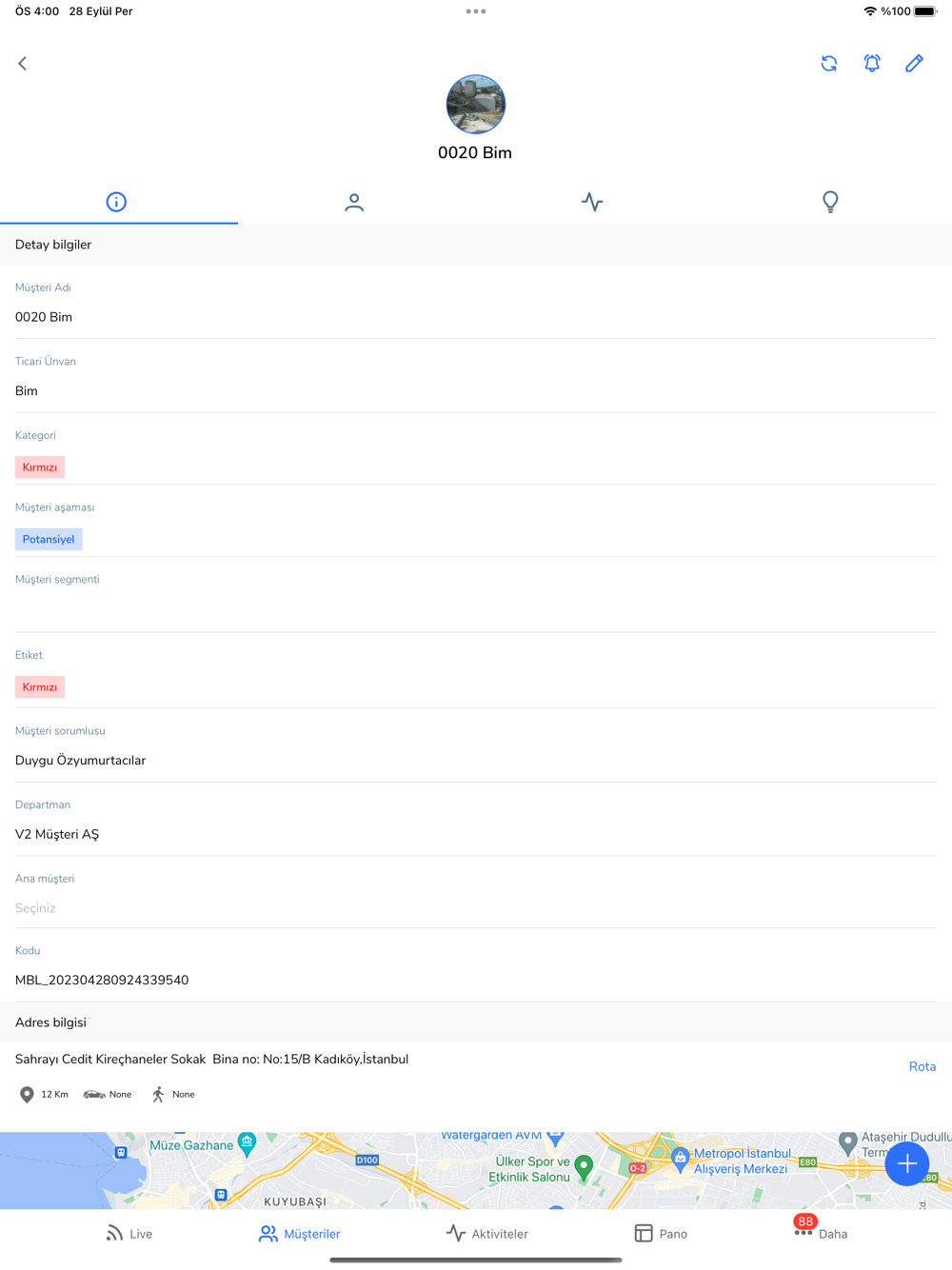Viewport: 952px width, 1270px height.
Task: Tap the refresh sync icon
Action: pos(829,64)
